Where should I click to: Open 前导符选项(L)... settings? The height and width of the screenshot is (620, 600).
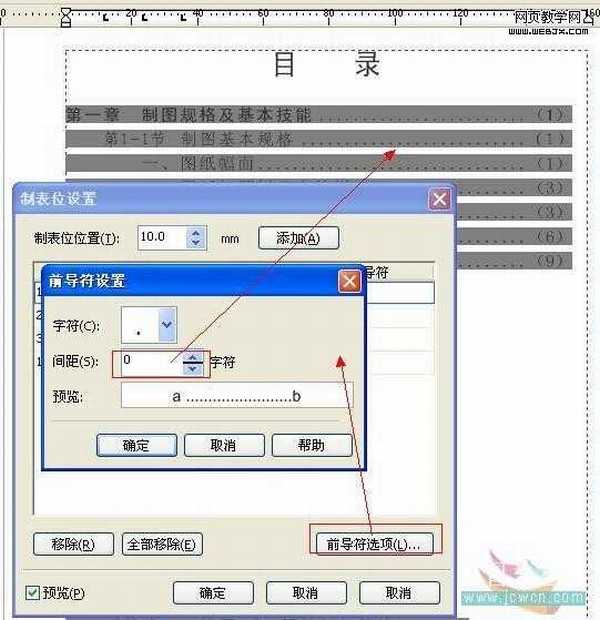coord(374,544)
